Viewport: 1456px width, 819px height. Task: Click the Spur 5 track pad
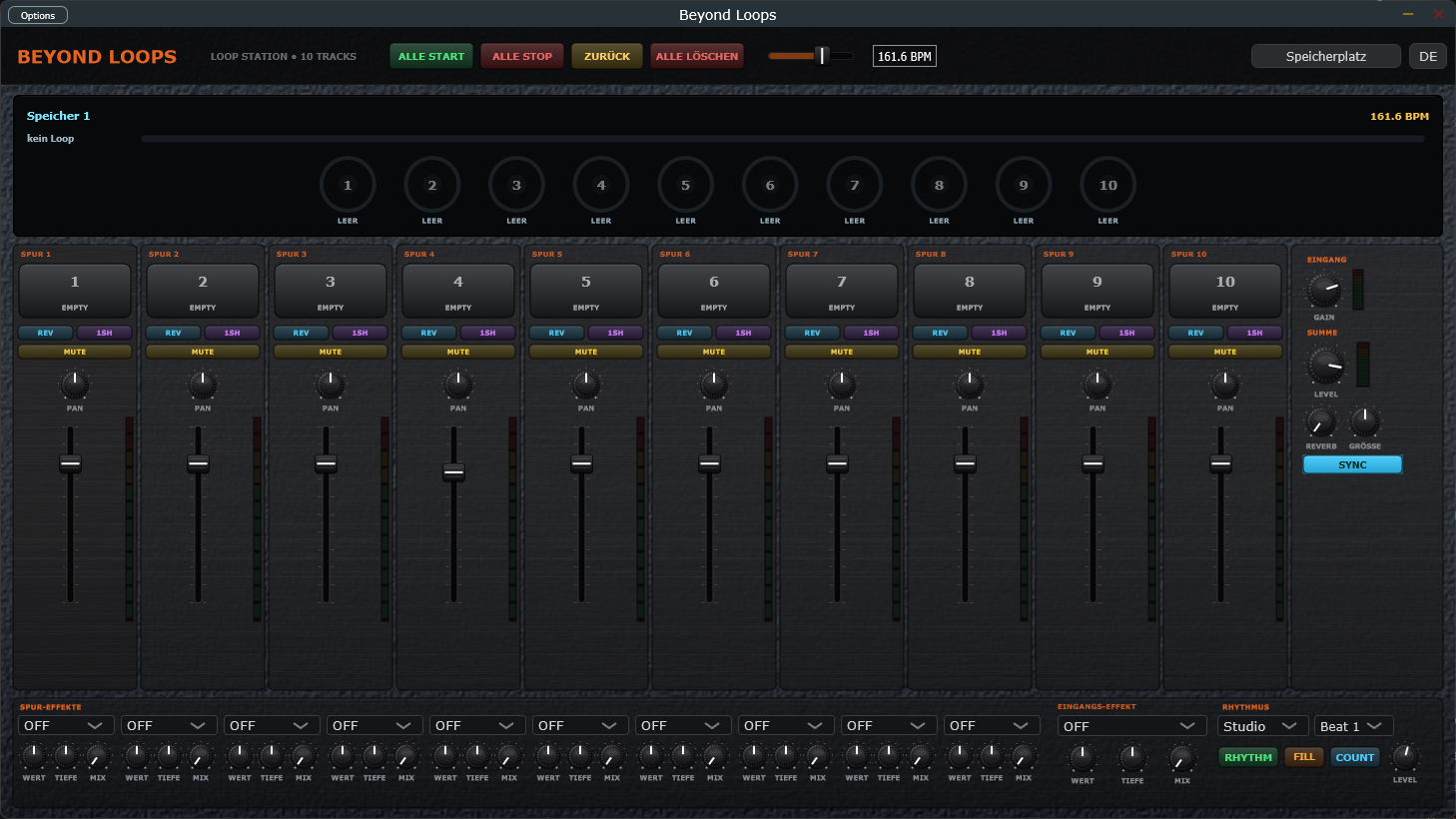point(586,291)
